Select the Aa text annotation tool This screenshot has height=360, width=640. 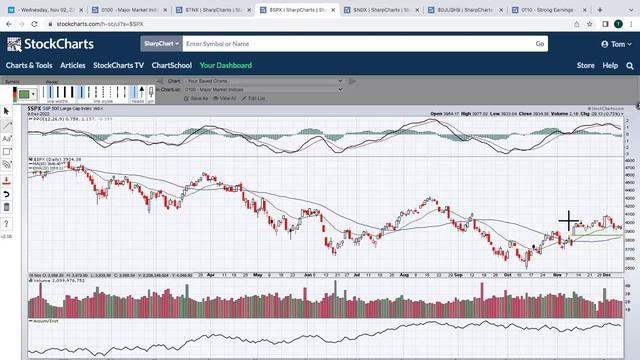pos(7,139)
